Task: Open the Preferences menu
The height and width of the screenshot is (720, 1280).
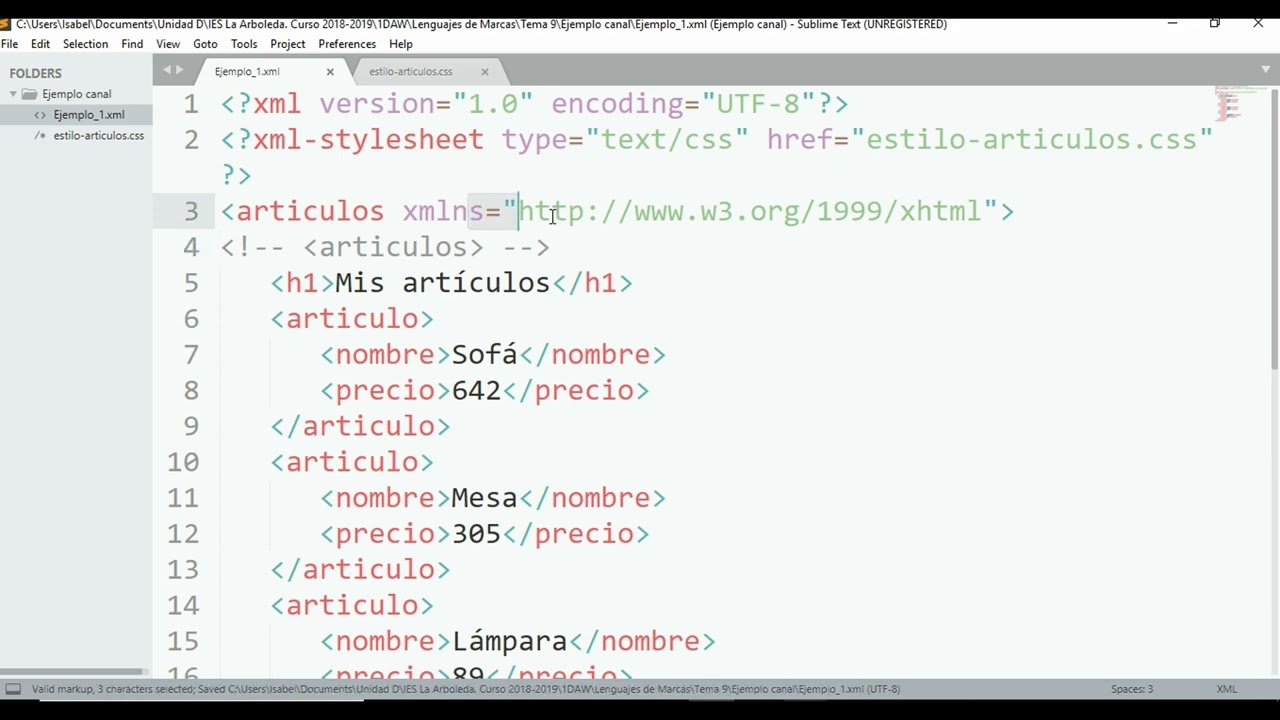Action: coord(347,44)
